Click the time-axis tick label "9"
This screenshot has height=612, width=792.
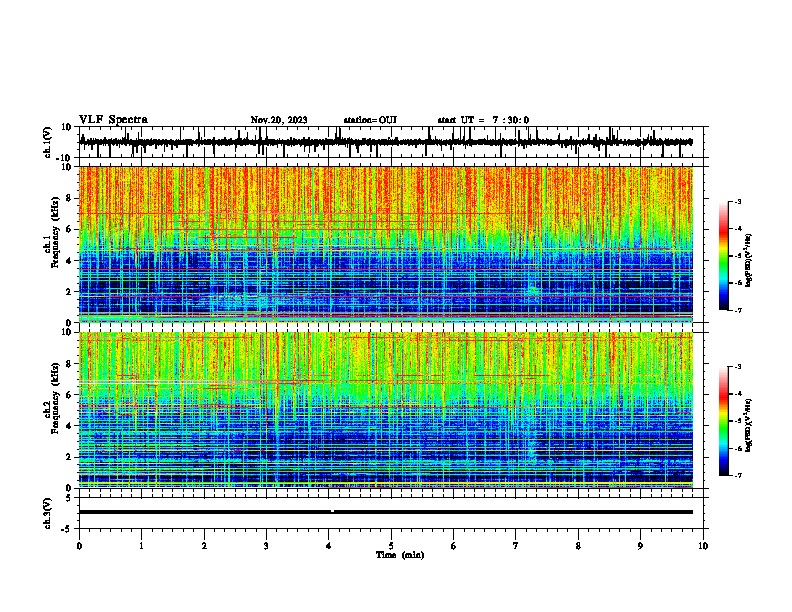click(x=640, y=546)
